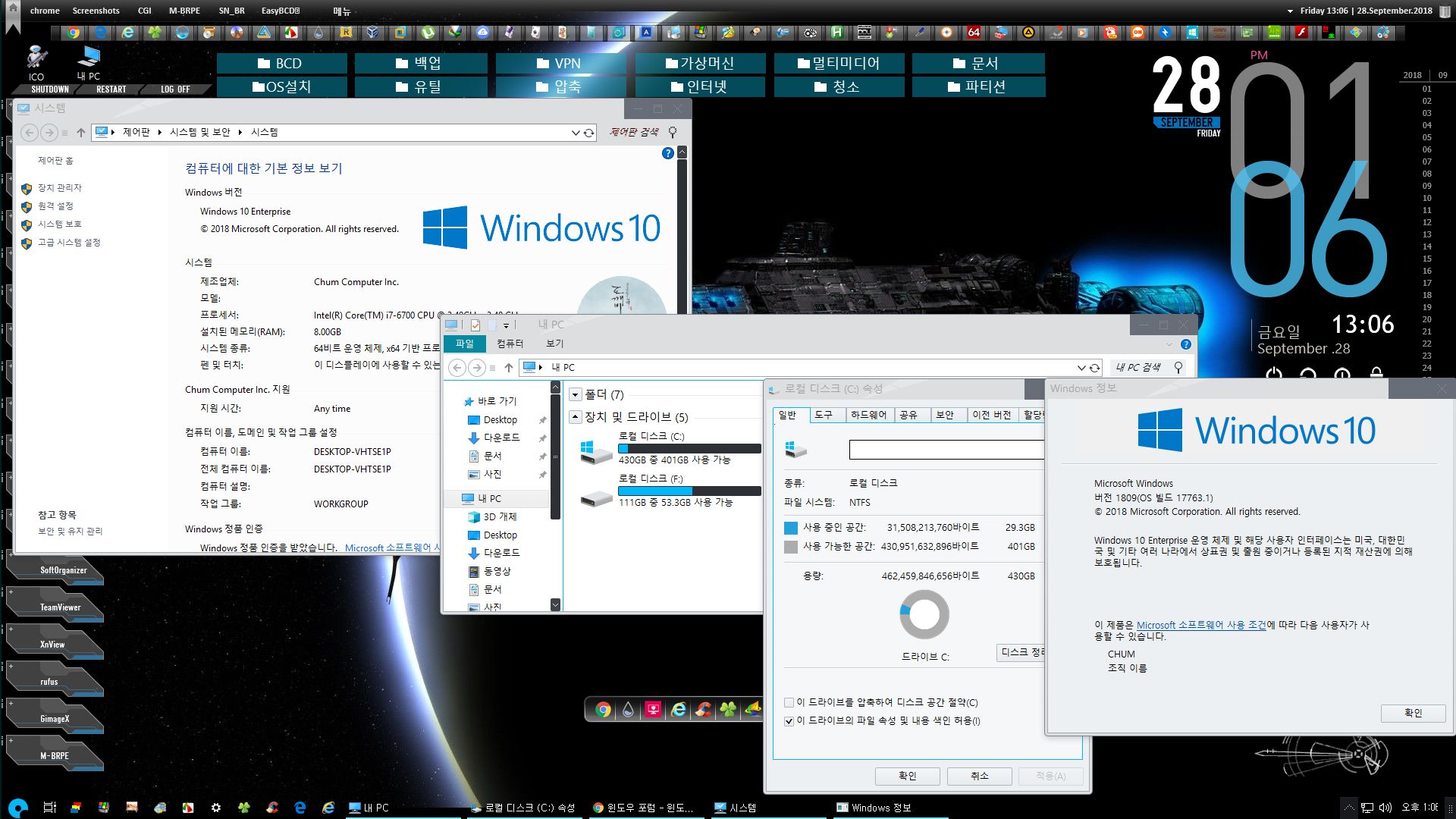1456x819 pixels.
Task: Collapse the 폴더 (7) group
Action: click(x=576, y=394)
